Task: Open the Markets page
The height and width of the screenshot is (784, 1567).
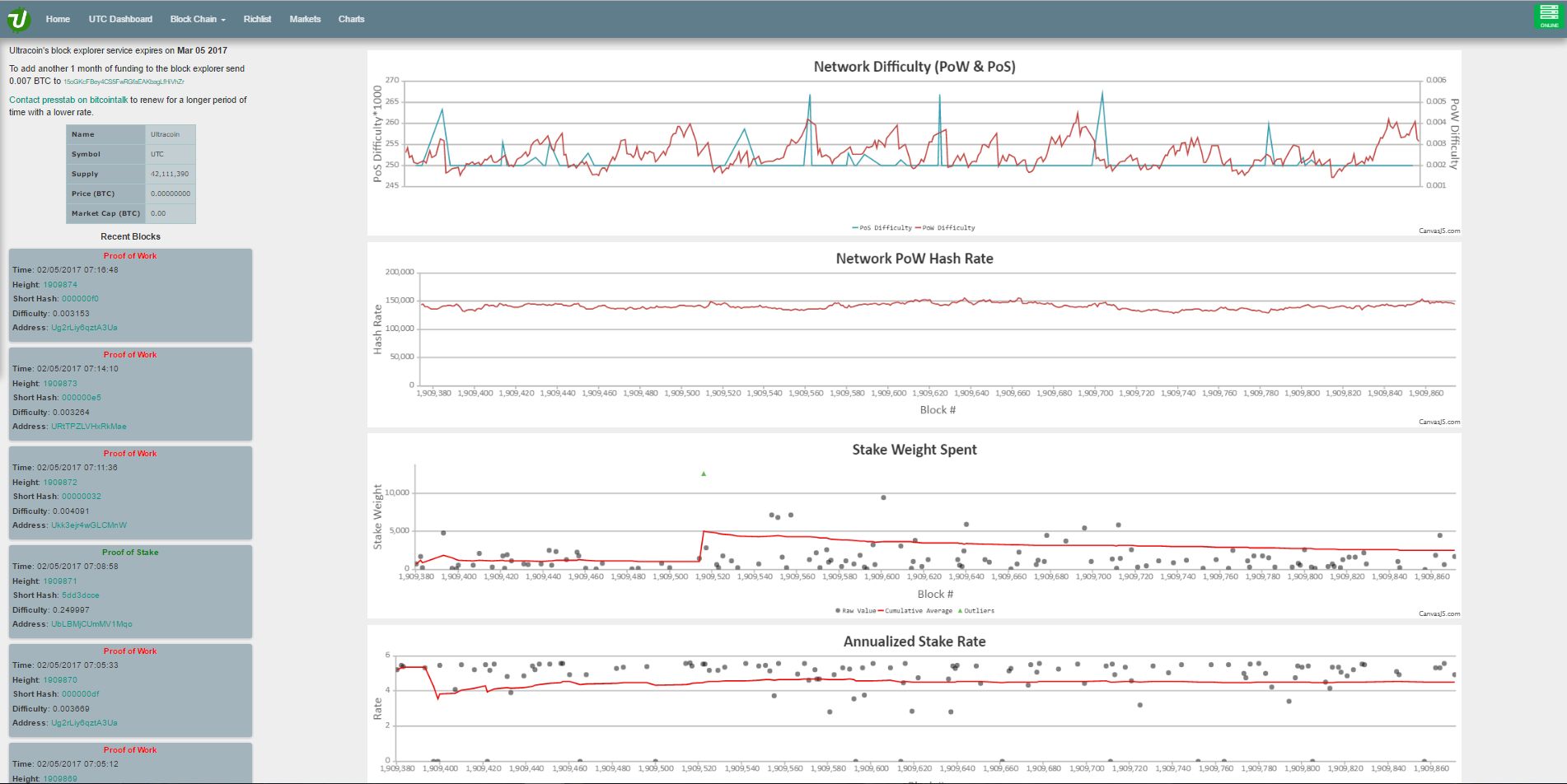Action: click(305, 19)
